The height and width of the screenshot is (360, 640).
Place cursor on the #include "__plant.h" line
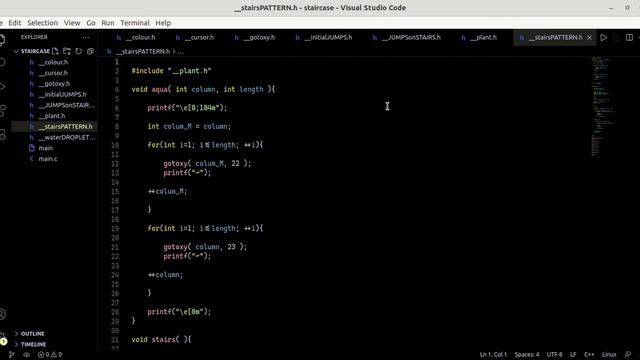(171, 71)
